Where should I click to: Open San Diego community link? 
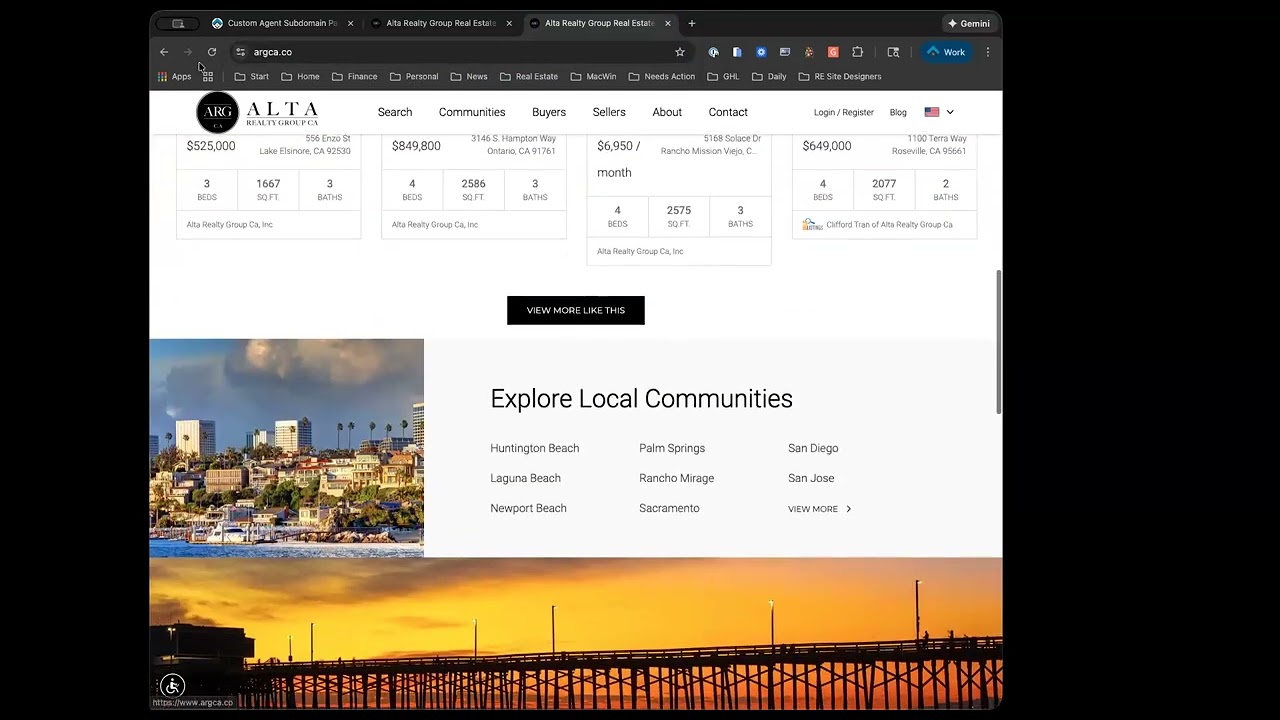[813, 448]
